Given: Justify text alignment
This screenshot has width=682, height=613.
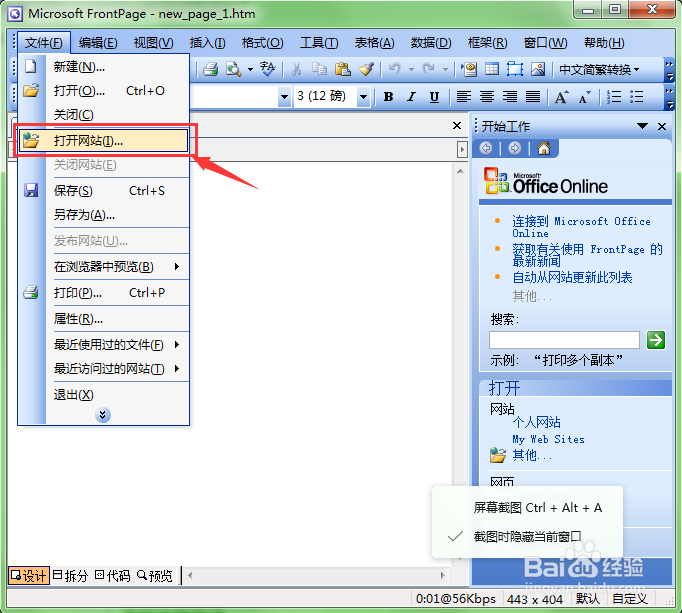Looking at the screenshot, I should coord(533,97).
